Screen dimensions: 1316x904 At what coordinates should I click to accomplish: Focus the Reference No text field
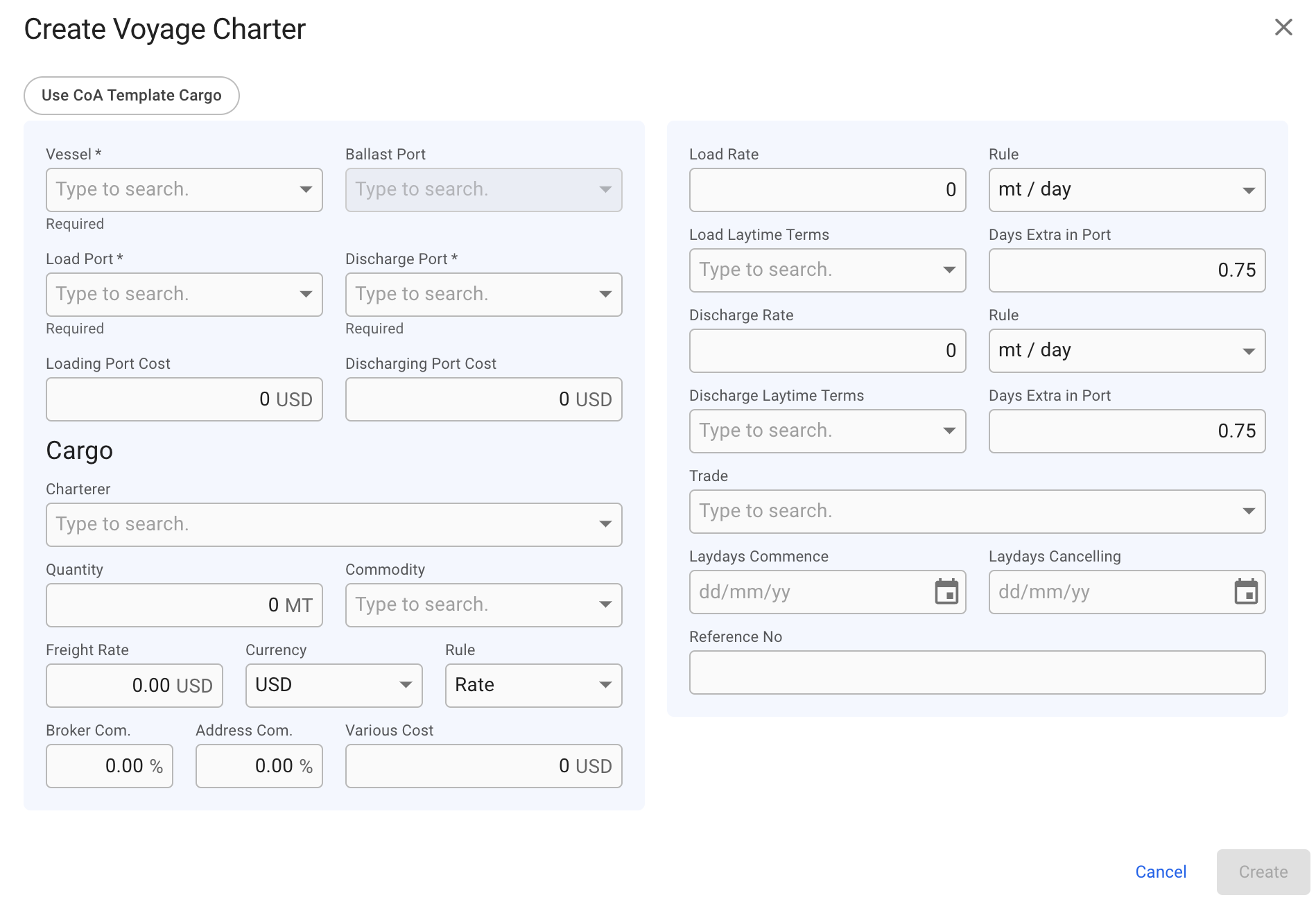click(x=977, y=672)
